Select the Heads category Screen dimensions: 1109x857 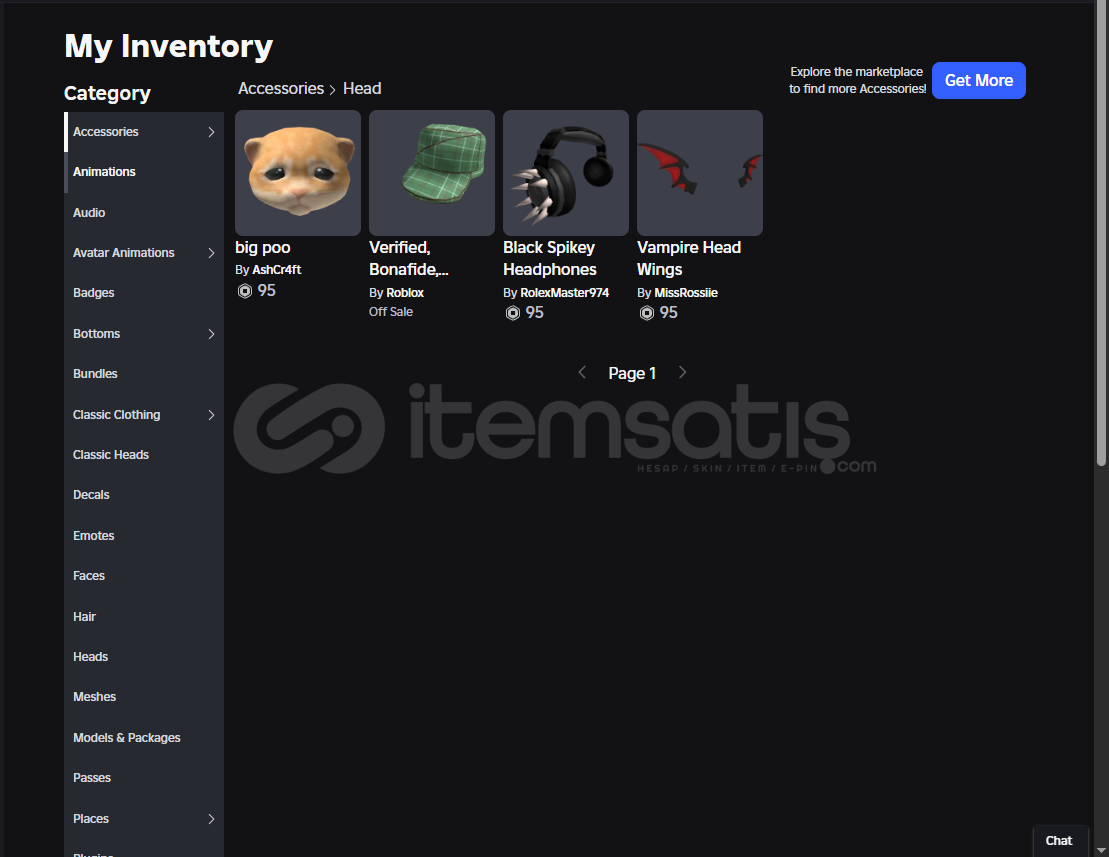point(144,657)
